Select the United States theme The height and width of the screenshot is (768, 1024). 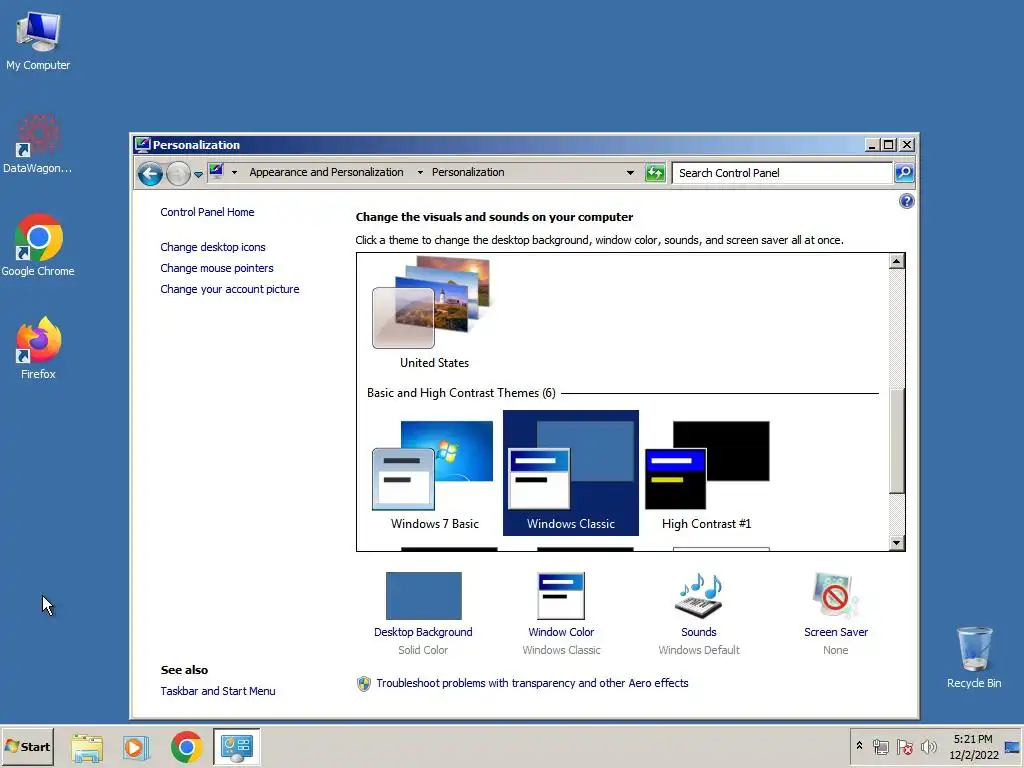tap(434, 313)
